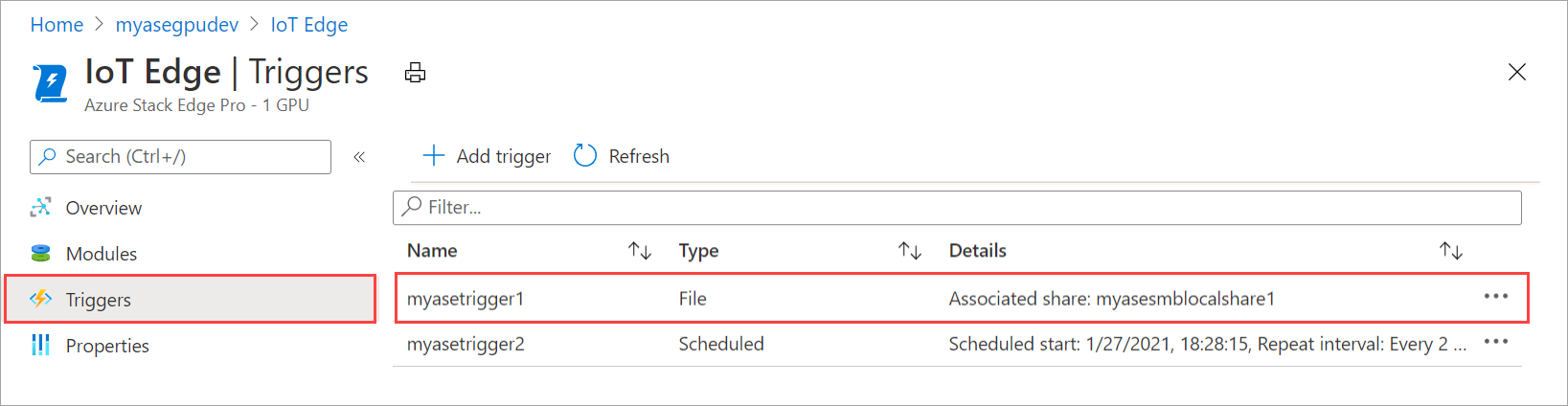
Task: Click the magnifier icon in search box
Action: (x=47, y=156)
